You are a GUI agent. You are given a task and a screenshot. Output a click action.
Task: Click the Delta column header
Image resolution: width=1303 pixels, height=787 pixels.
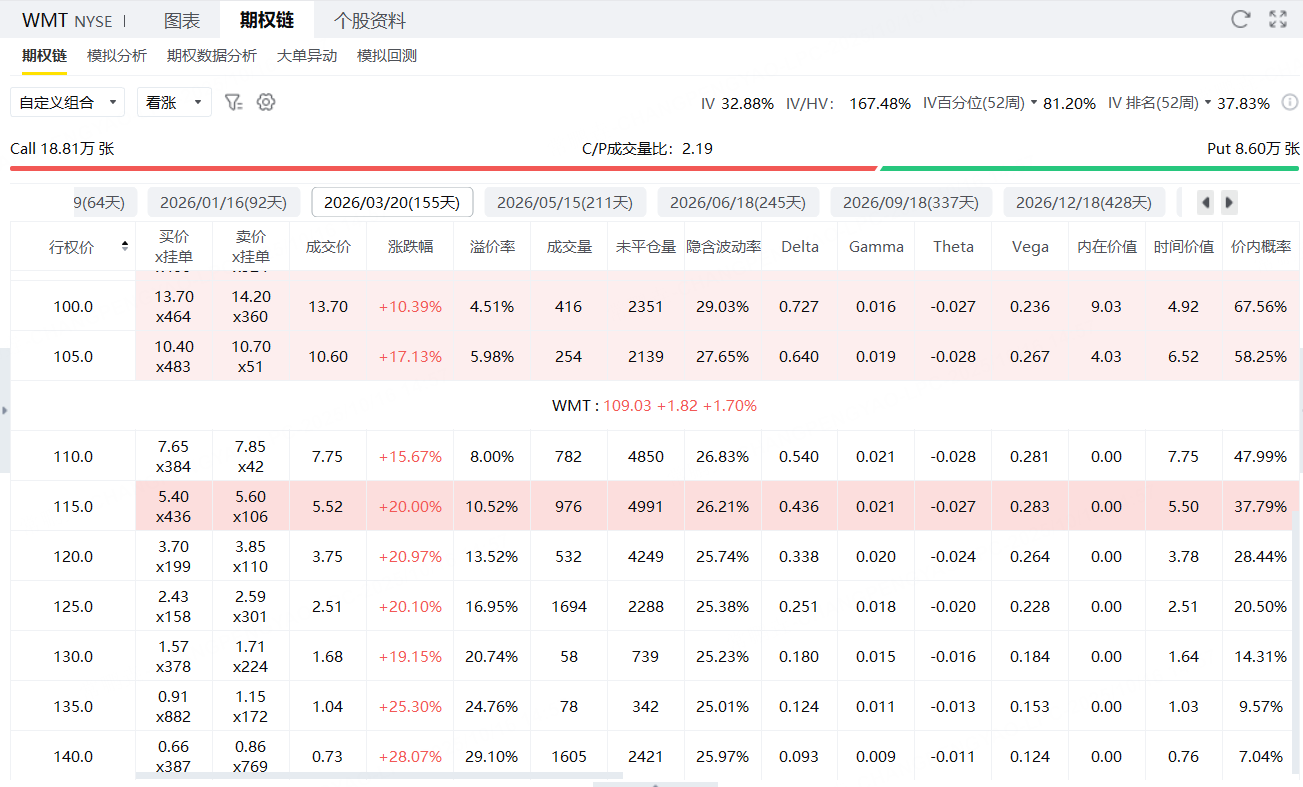click(x=800, y=246)
